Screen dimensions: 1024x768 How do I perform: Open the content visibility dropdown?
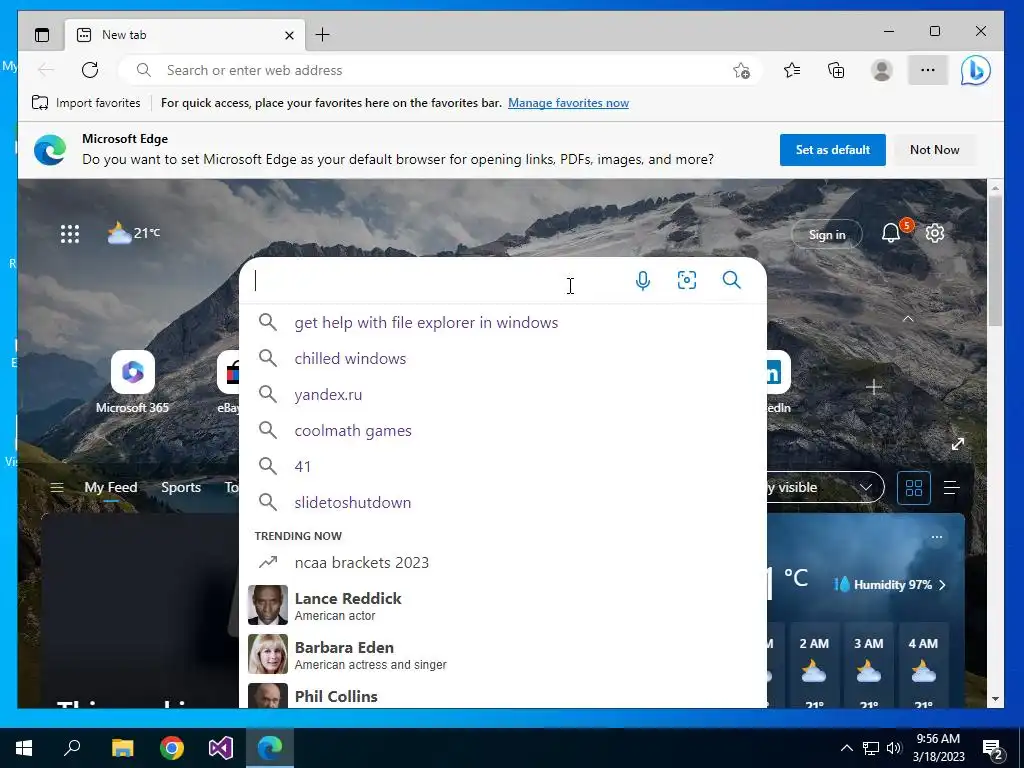click(x=825, y=487)
